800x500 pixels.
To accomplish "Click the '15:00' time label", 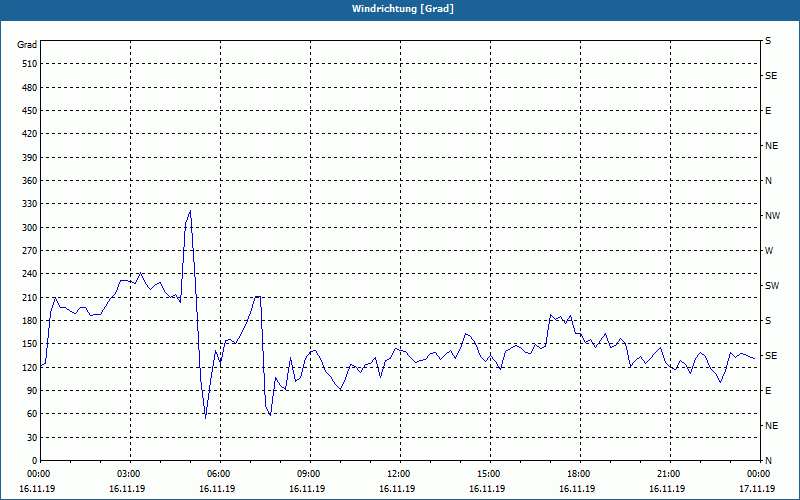I will (490, 474).
